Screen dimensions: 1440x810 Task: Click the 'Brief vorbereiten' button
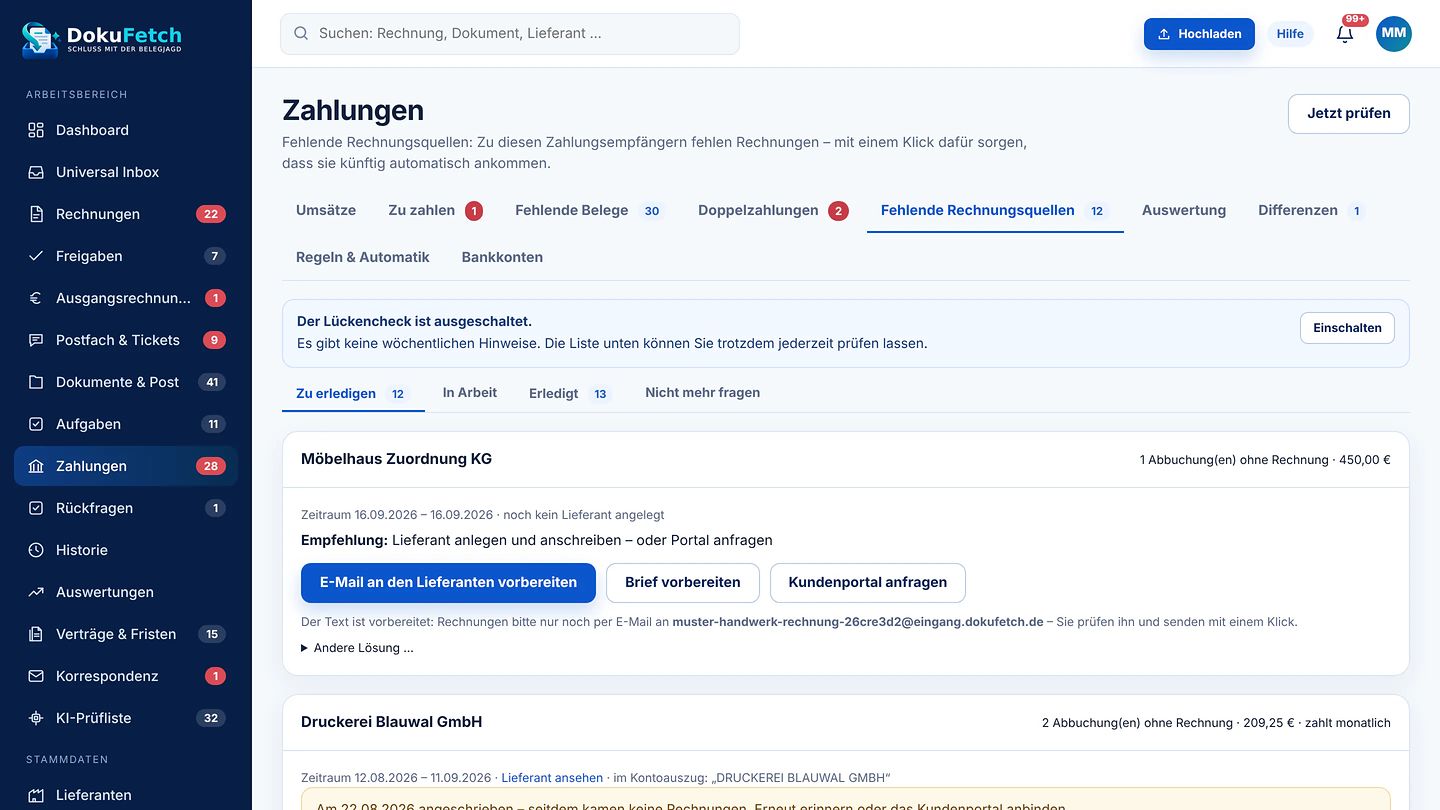[683, 582]
